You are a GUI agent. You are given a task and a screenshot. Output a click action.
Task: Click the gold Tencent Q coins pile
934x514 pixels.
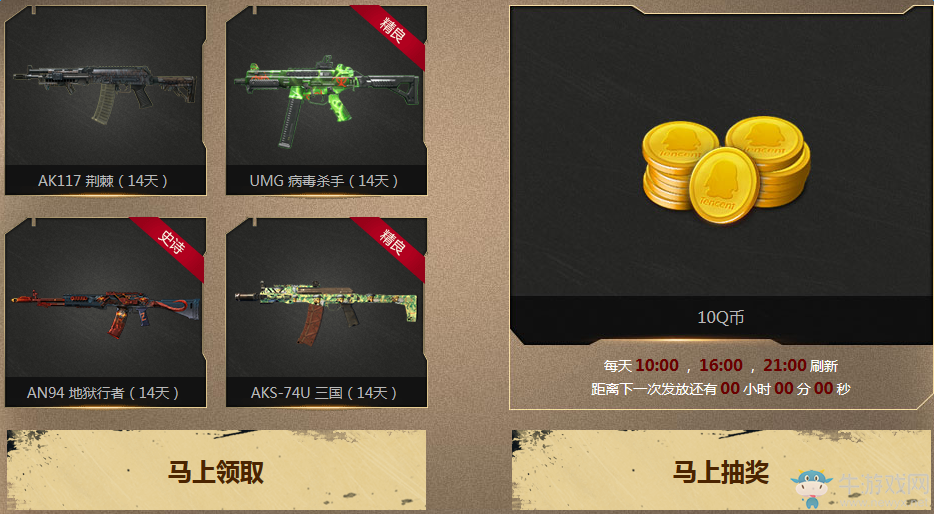tap(726, 170)
